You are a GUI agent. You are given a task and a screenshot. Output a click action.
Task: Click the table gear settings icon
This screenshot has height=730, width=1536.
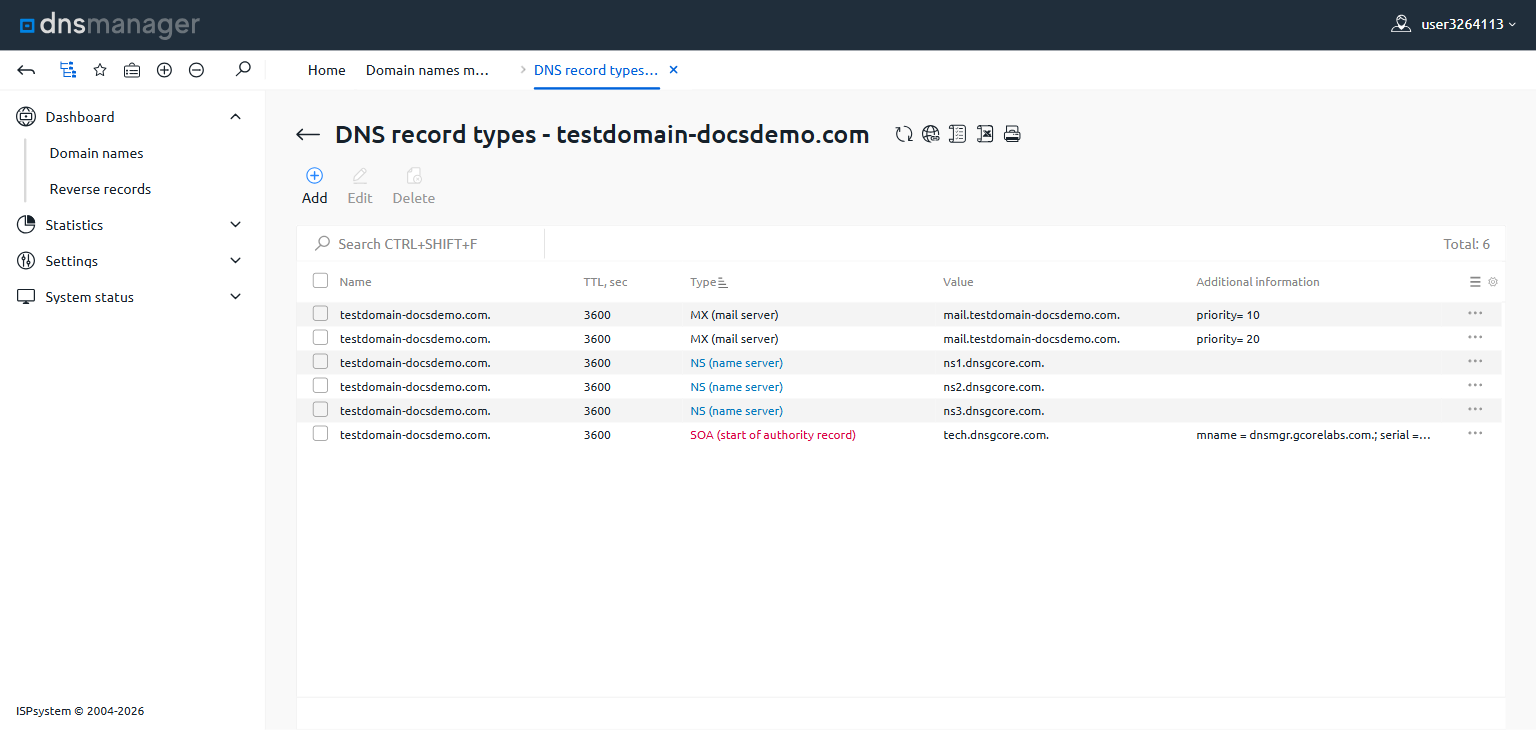coord(1493,282)
